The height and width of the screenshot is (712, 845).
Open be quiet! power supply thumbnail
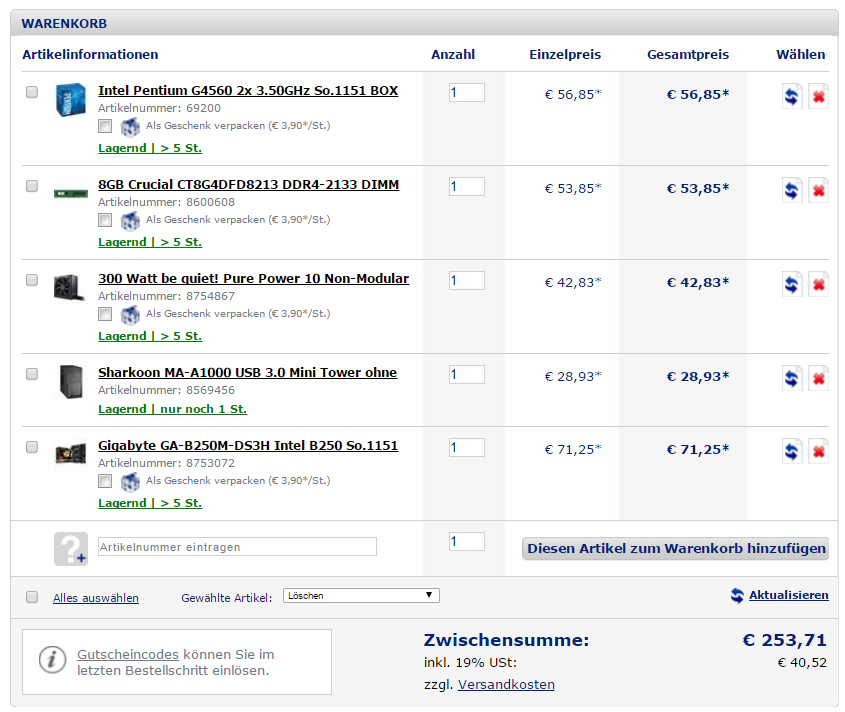(70, 287)
